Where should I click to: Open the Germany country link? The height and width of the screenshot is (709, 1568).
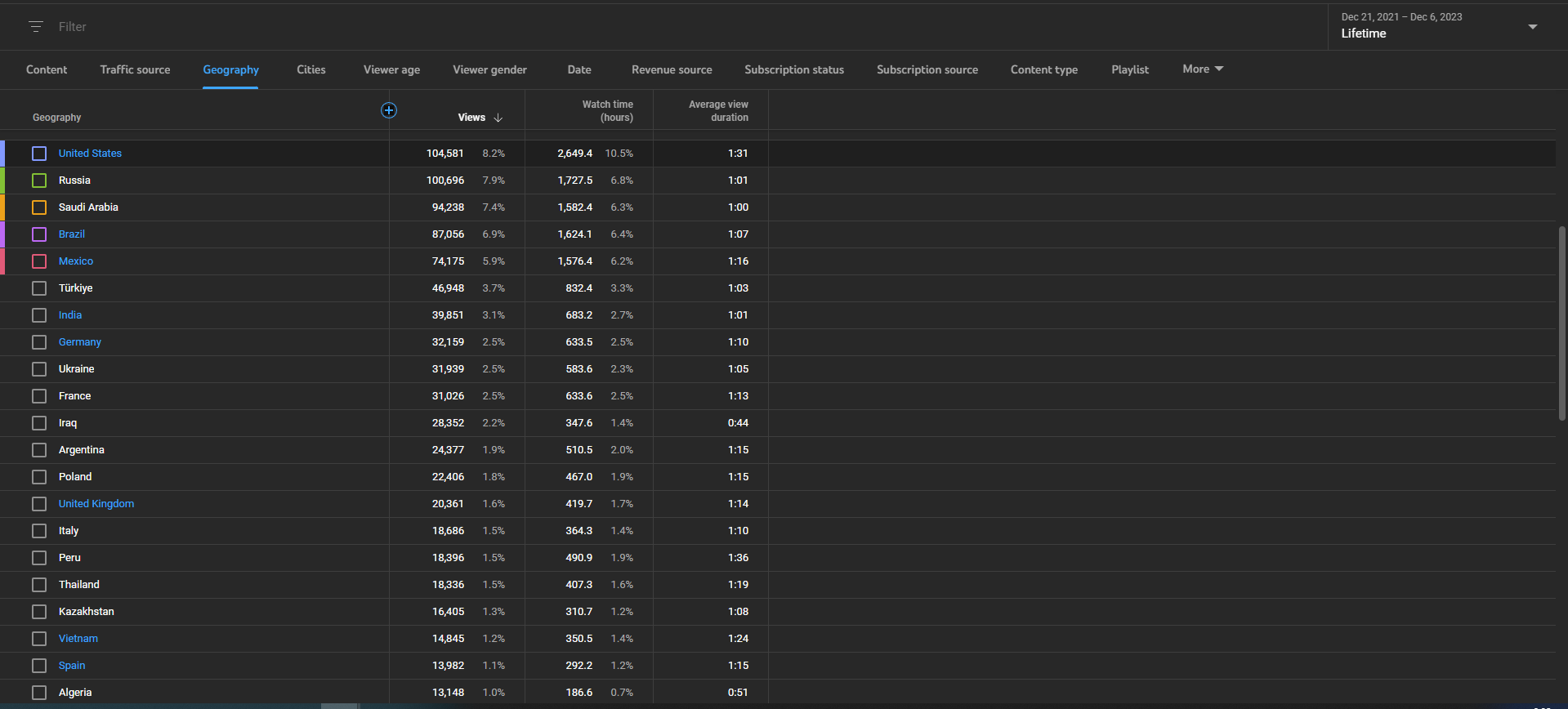[80, 342]
